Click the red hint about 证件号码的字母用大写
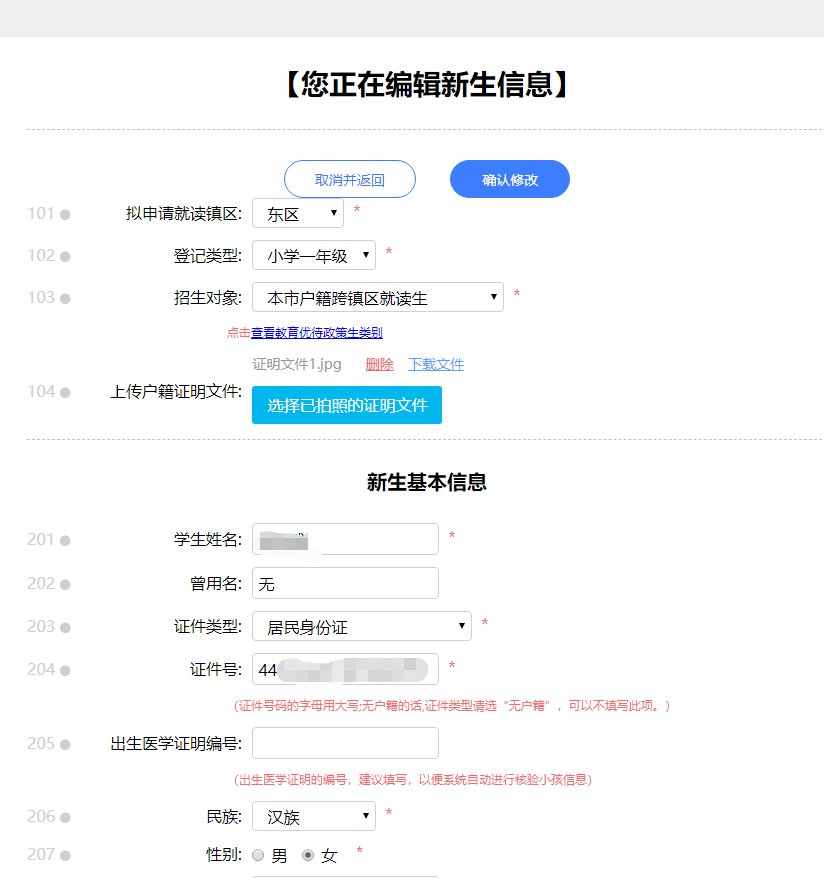Screen dimensions: 824x878 point(452,706)
